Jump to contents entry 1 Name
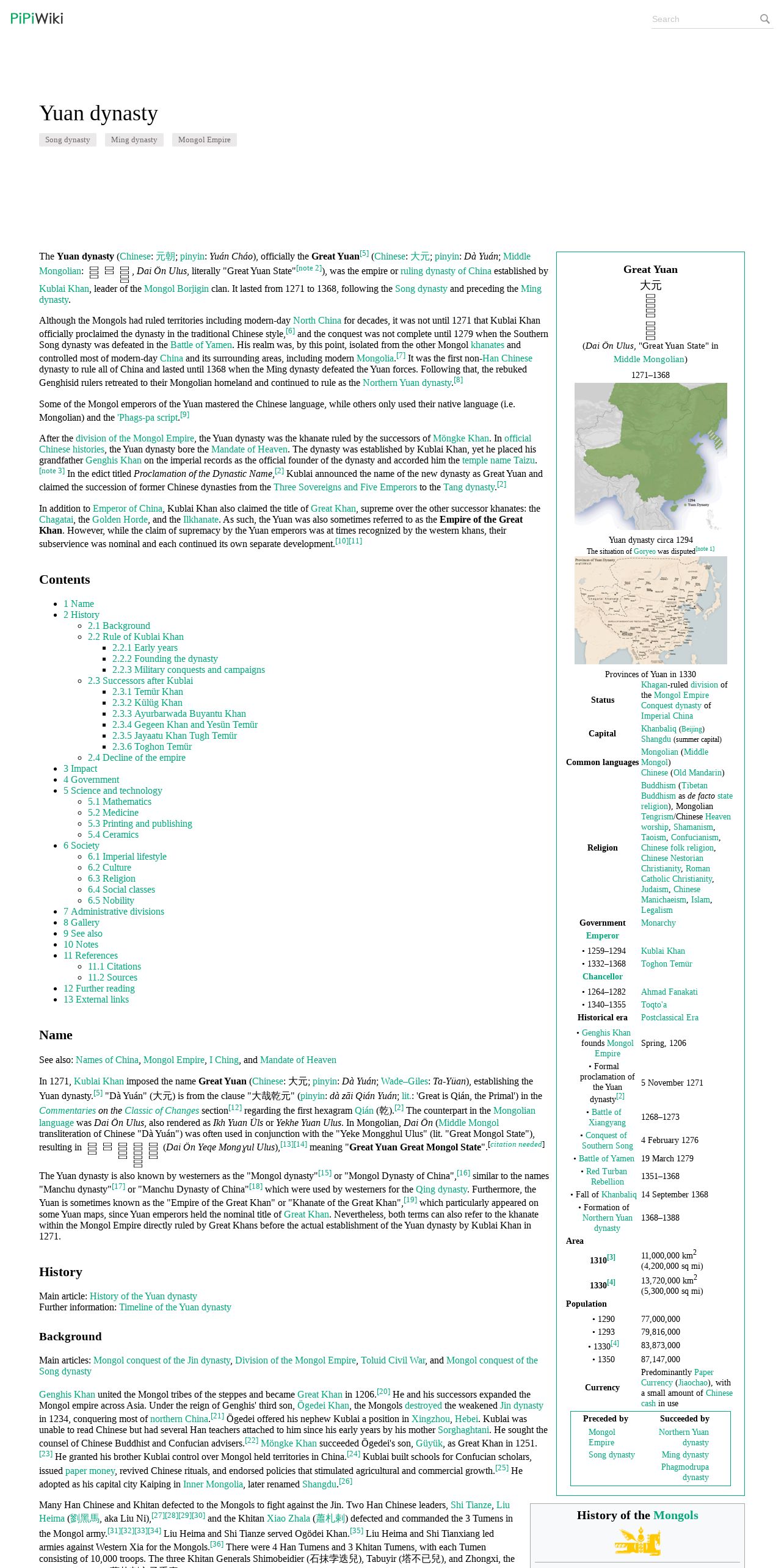The width and height of the screenshot is (784, 1568). [x=79, y=604]
